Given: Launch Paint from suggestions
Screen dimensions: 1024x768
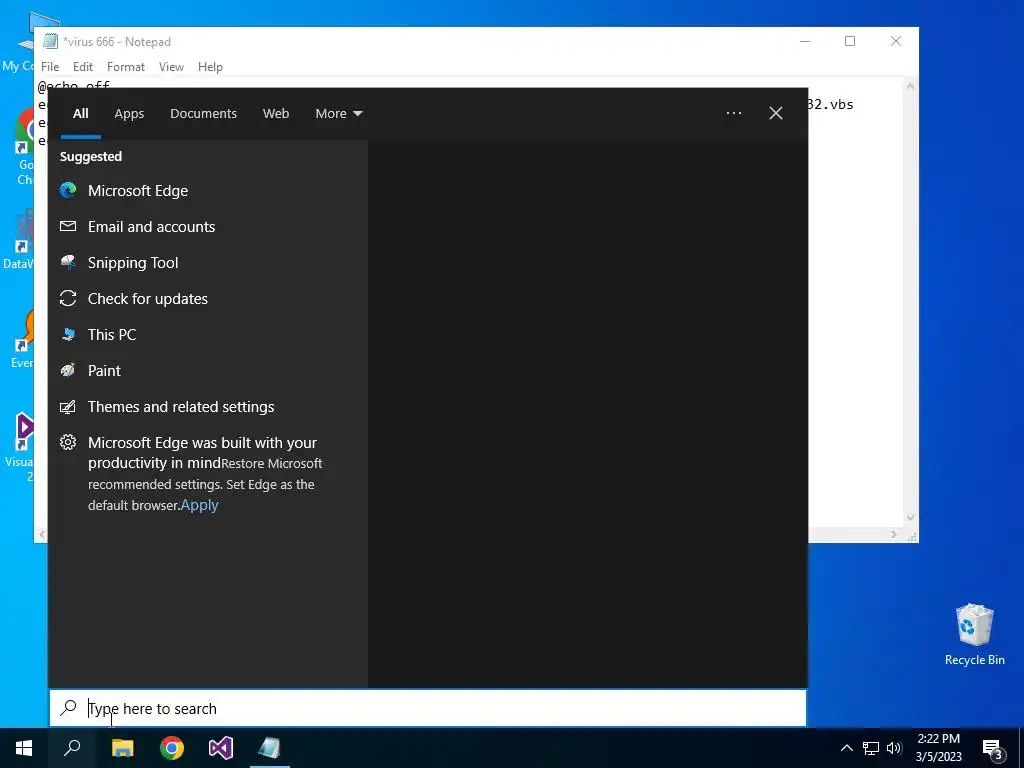Looking at the screenshot, I should tap(208, 370).
